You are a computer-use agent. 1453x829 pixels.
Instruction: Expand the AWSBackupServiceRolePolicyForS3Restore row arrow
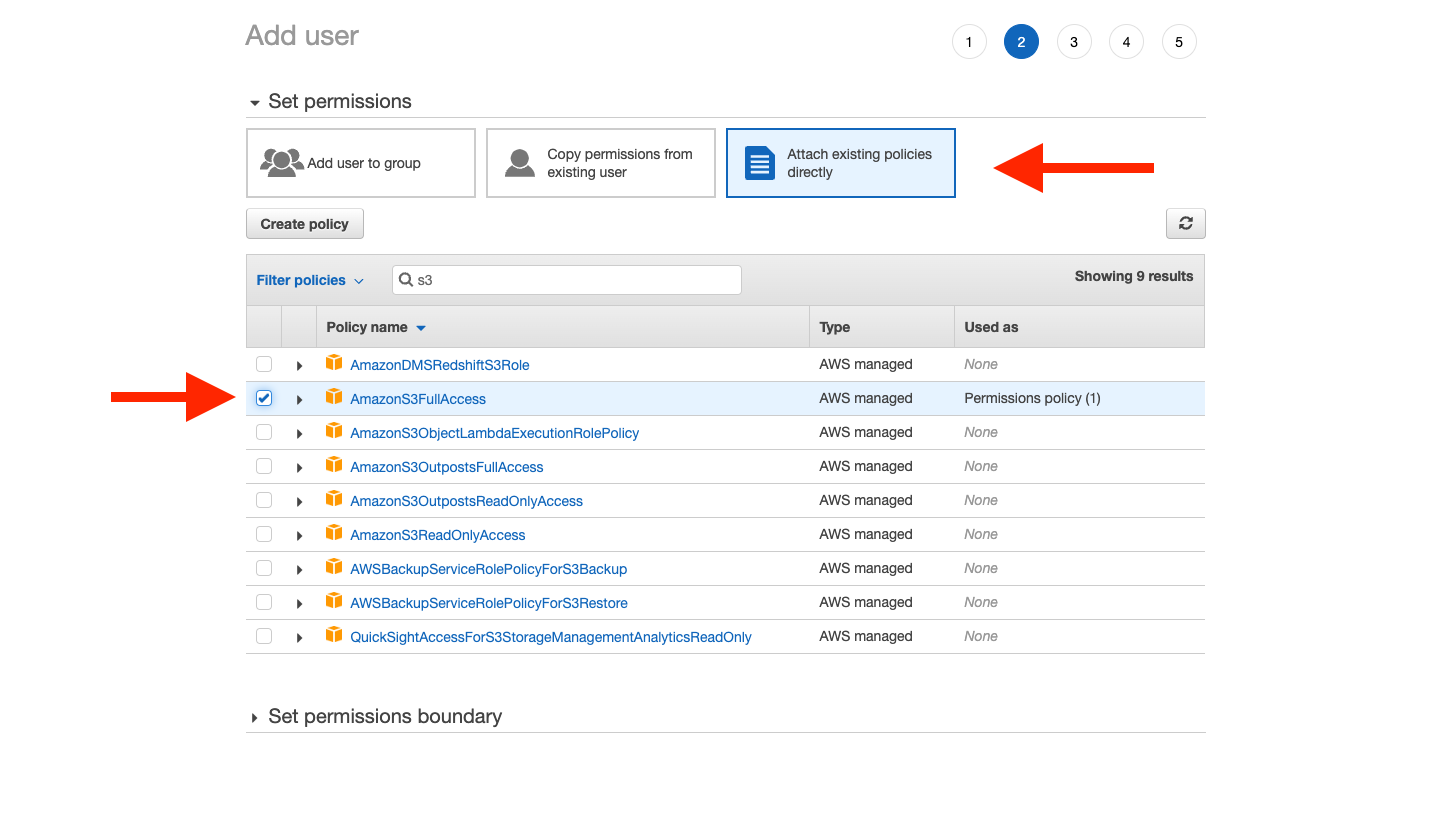[x=299, y=604]
